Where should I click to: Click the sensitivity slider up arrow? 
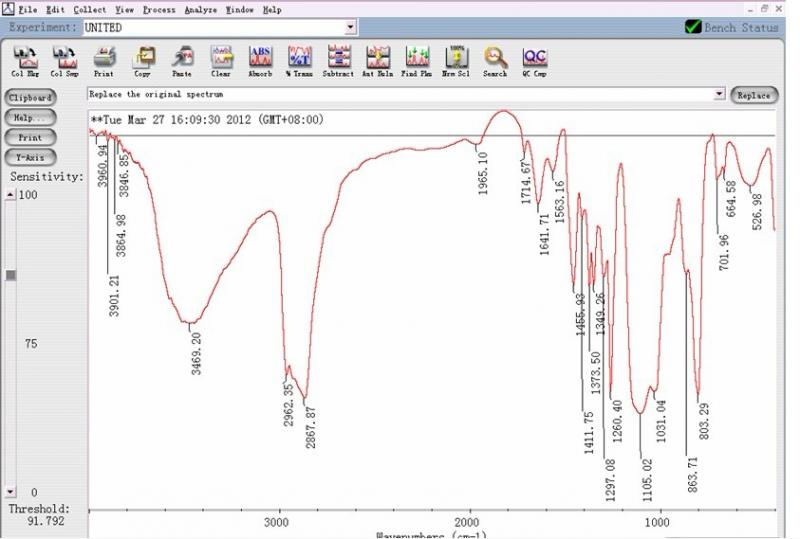point(11,194)
